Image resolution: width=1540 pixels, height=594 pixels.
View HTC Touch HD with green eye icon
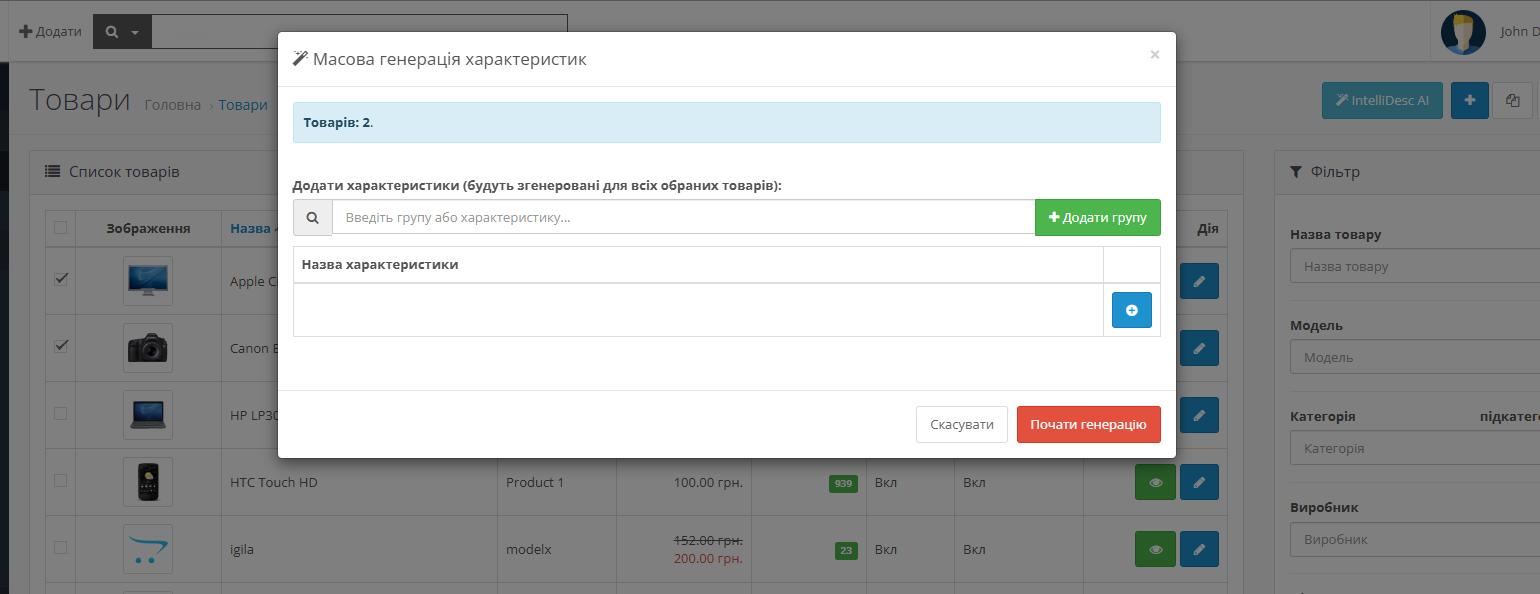[1155, 482]
